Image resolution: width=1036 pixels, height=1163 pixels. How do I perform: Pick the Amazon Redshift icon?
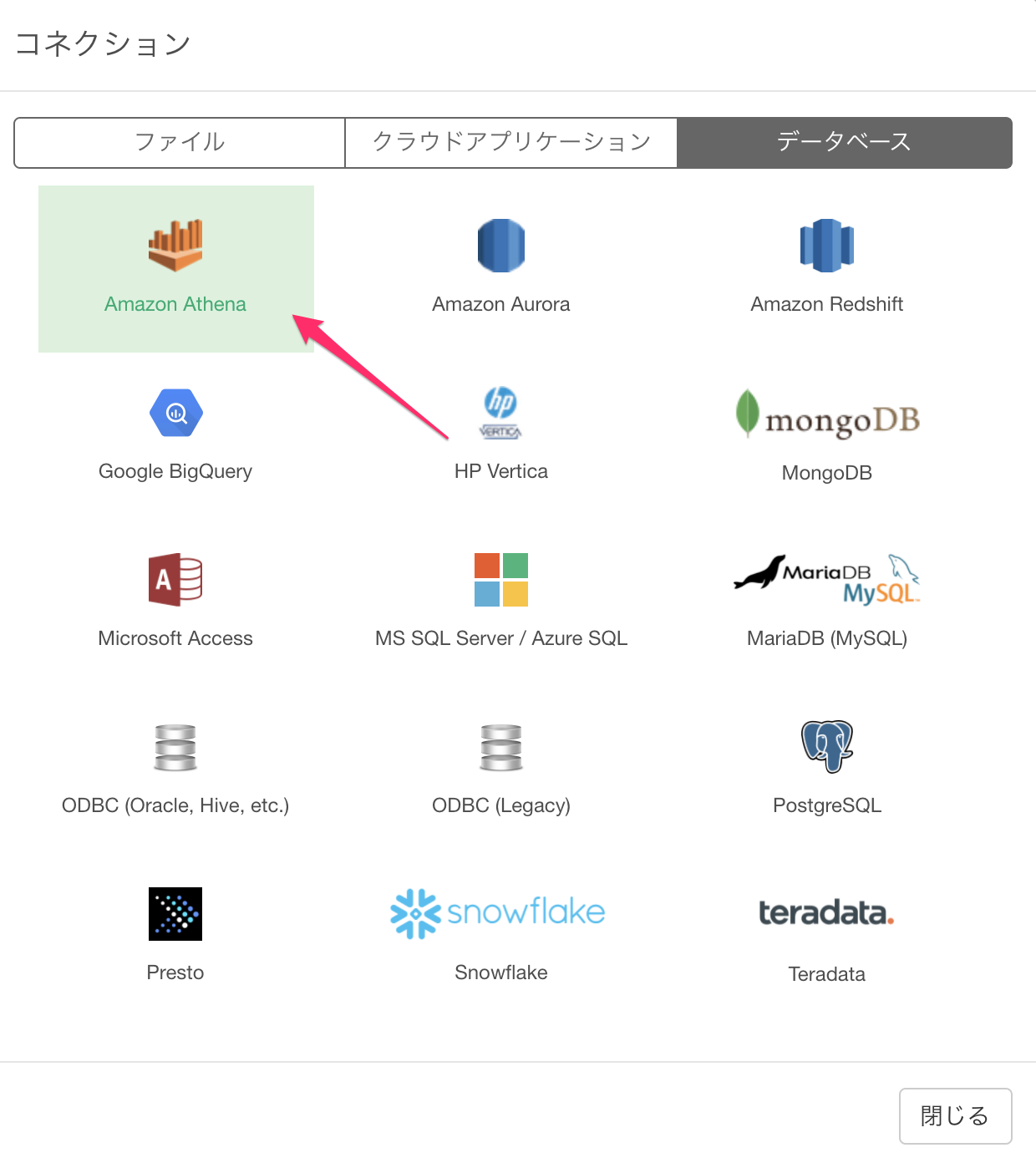(x=827, y=246)
